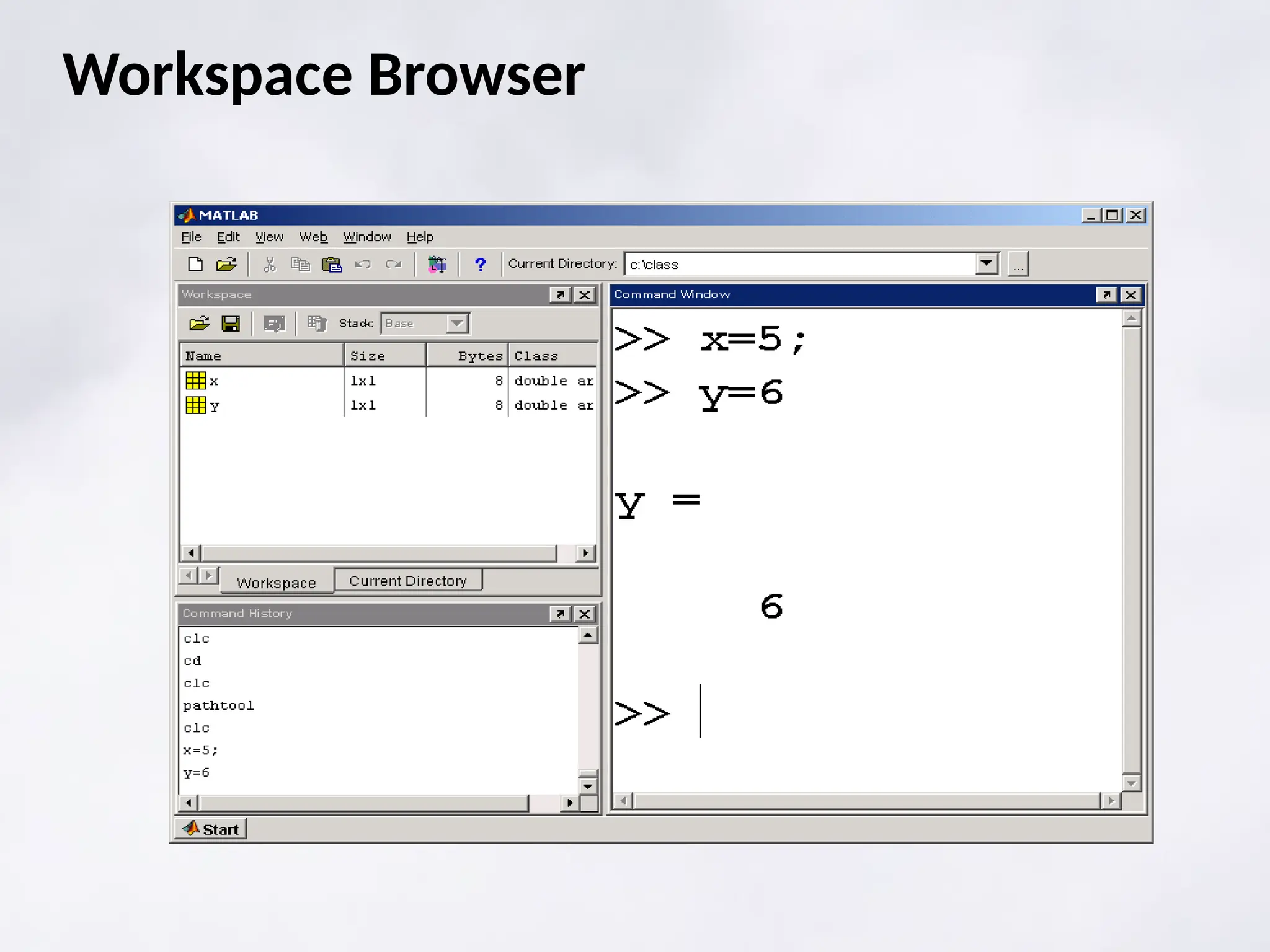
Task: Undock the Command Window
Action: [x=1106, y=295]
